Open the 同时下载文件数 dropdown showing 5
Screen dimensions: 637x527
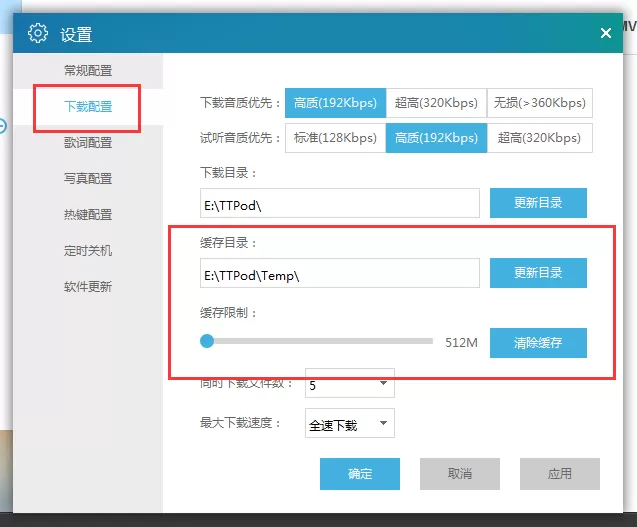[350, 384]
